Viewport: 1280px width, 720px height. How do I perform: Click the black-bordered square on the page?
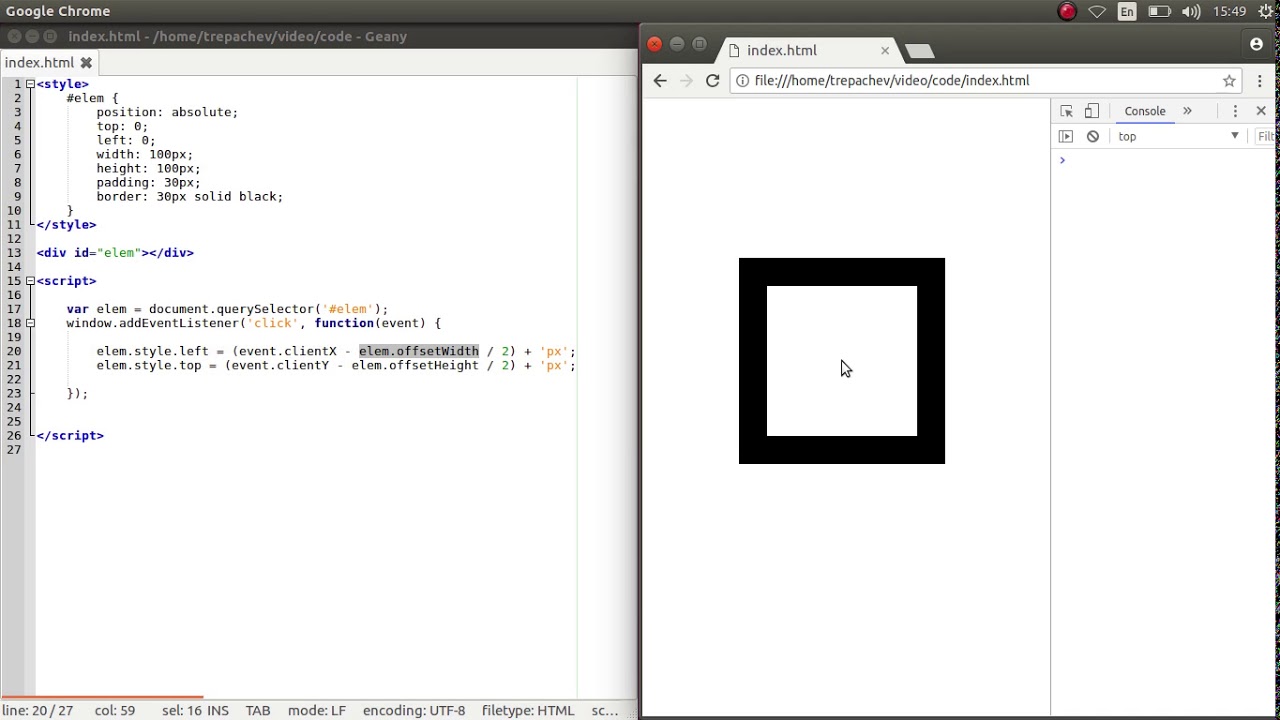coord(842,361)
